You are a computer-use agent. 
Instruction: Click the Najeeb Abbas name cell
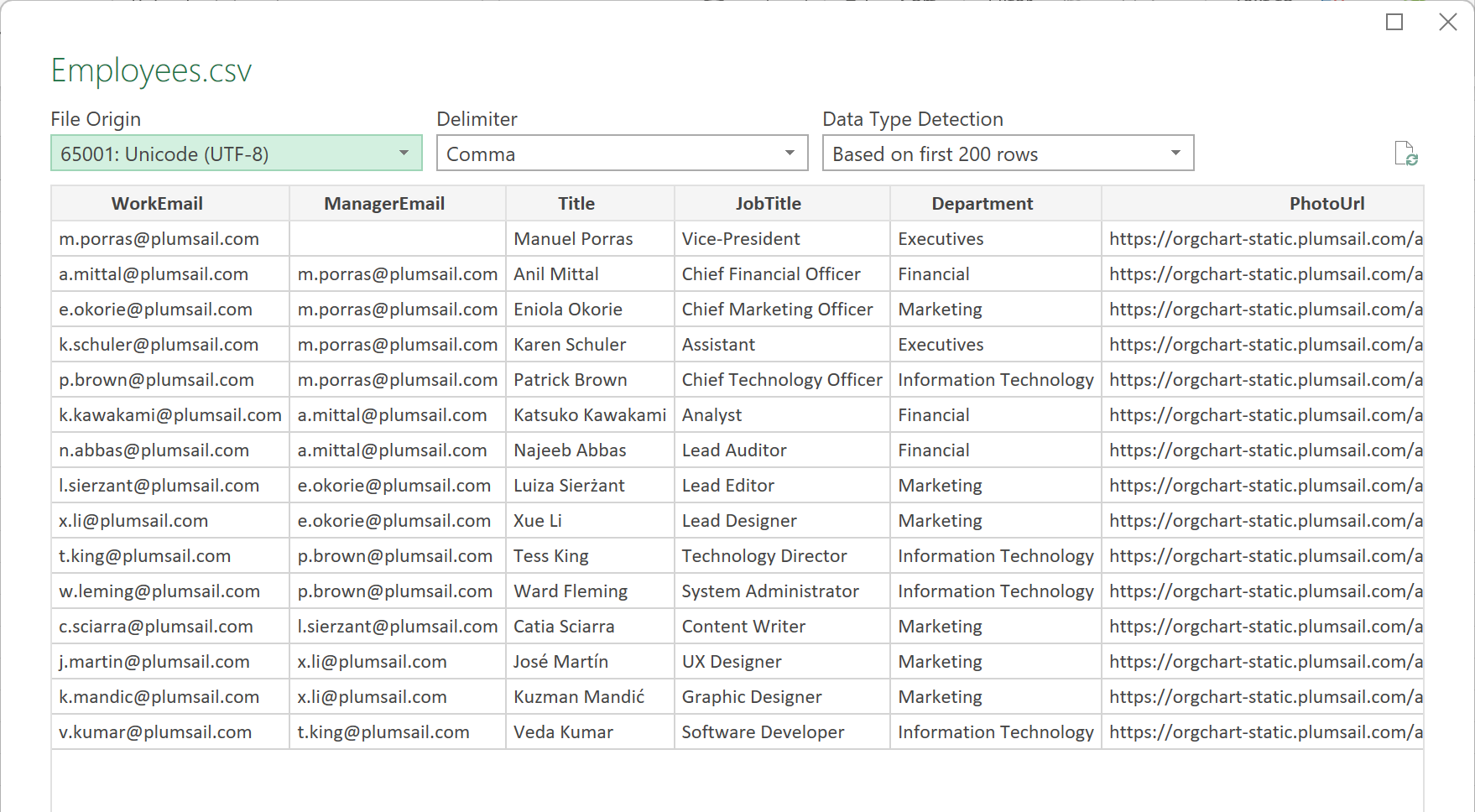[591, 450]
